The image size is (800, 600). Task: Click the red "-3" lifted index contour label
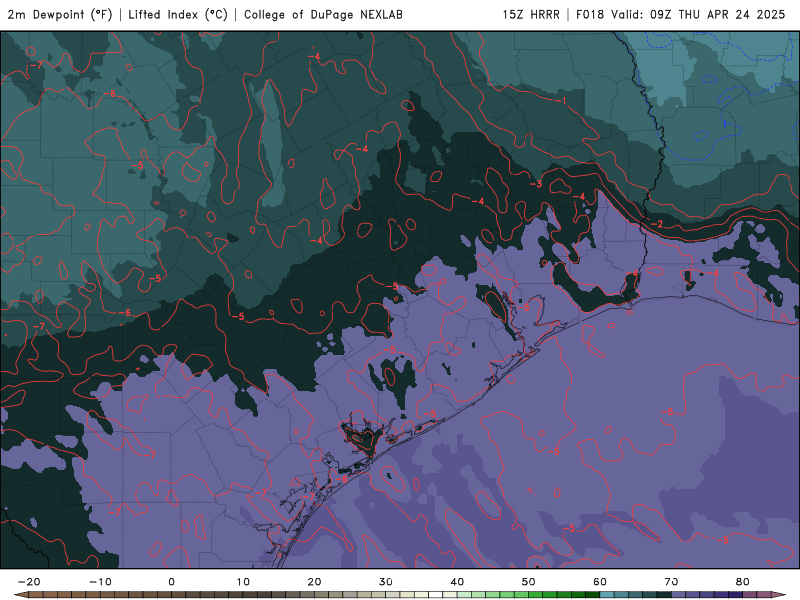(x=536, y=184)
